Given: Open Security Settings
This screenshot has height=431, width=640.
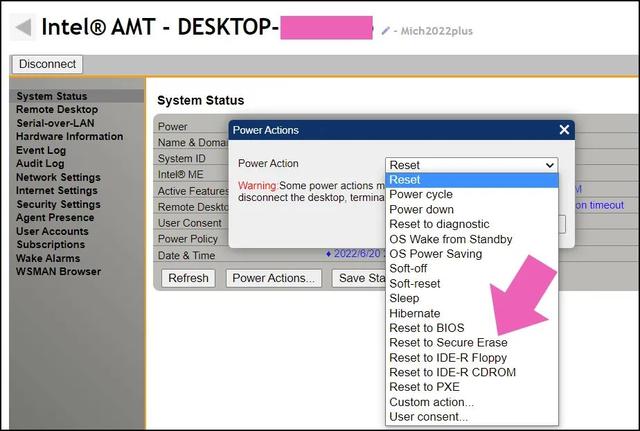Looking at the screenshot, I should [58, 204].
